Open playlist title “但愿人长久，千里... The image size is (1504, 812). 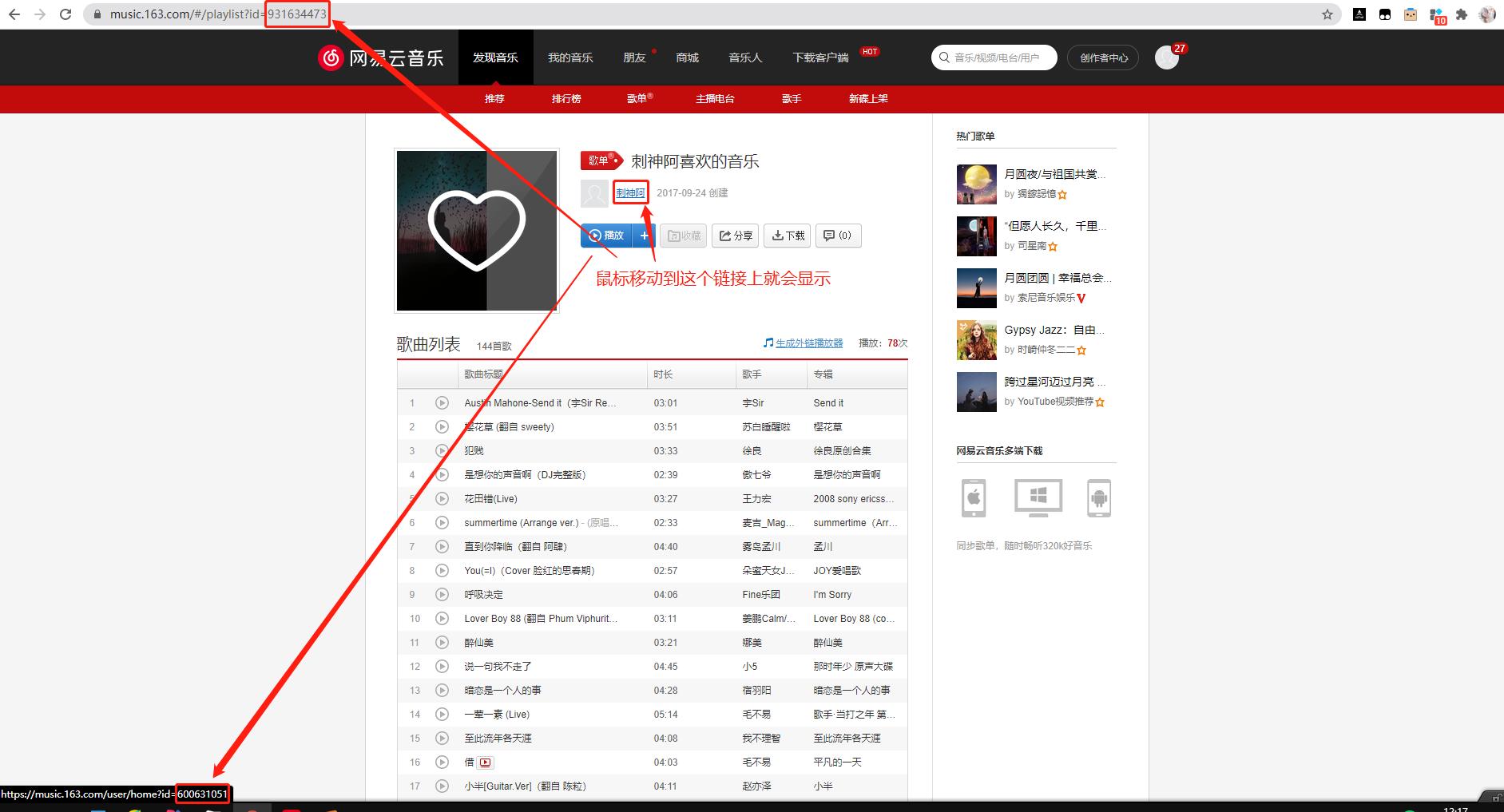(1055, 227)
